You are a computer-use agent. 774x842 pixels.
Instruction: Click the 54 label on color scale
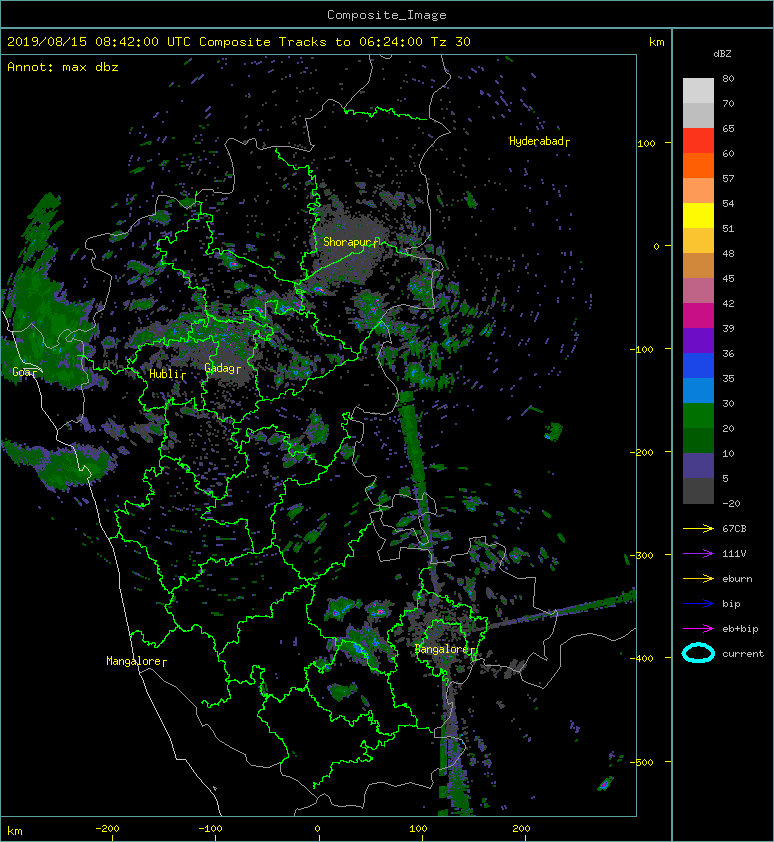click(x=728, y=204)
